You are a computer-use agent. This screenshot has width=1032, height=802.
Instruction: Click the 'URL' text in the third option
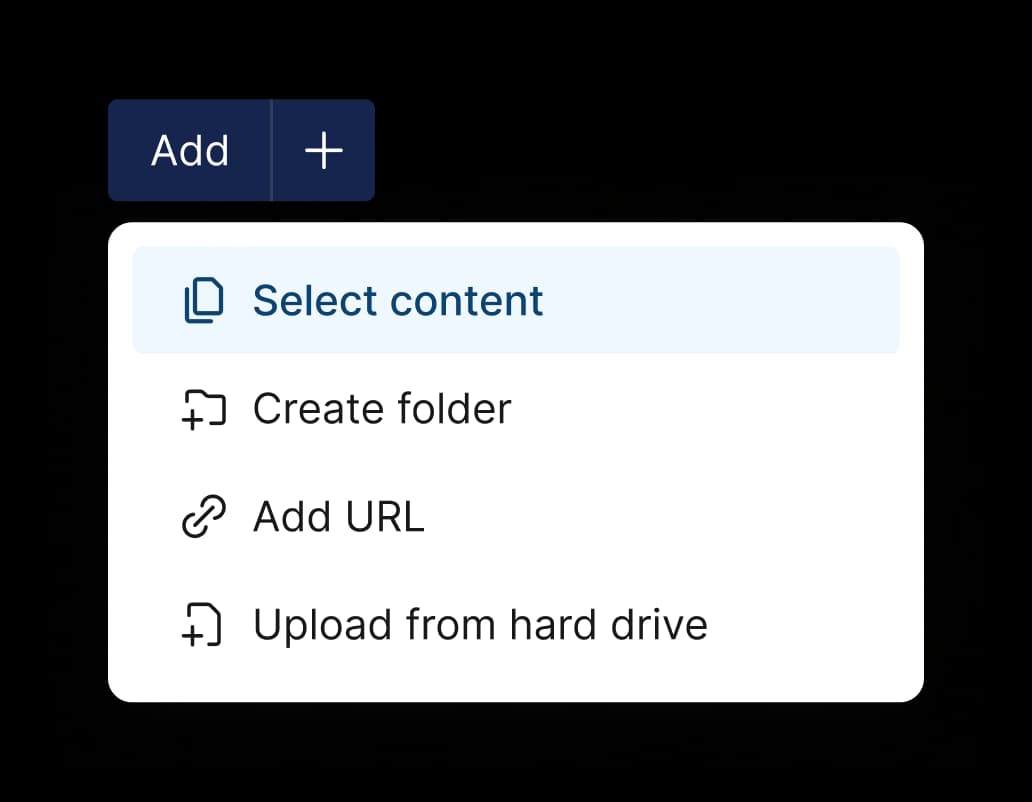tap(384, 517)
